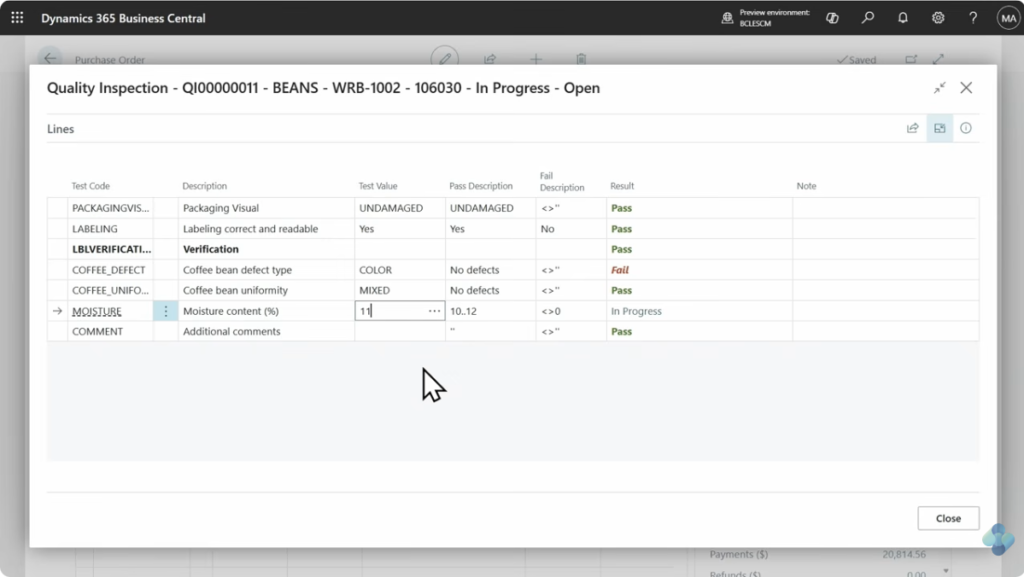Click the Pass Description column header

(x=481, y=186)
